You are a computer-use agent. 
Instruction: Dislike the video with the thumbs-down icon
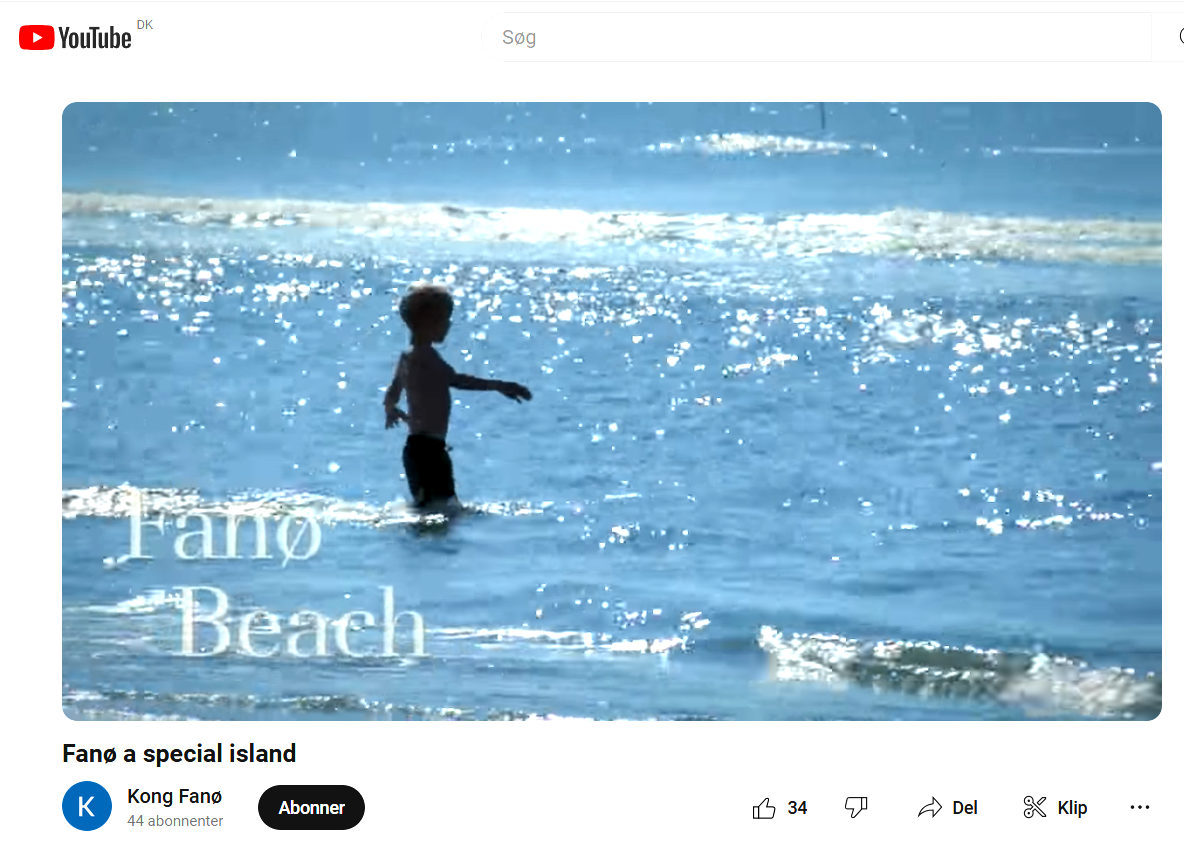[x=856, y=808]
